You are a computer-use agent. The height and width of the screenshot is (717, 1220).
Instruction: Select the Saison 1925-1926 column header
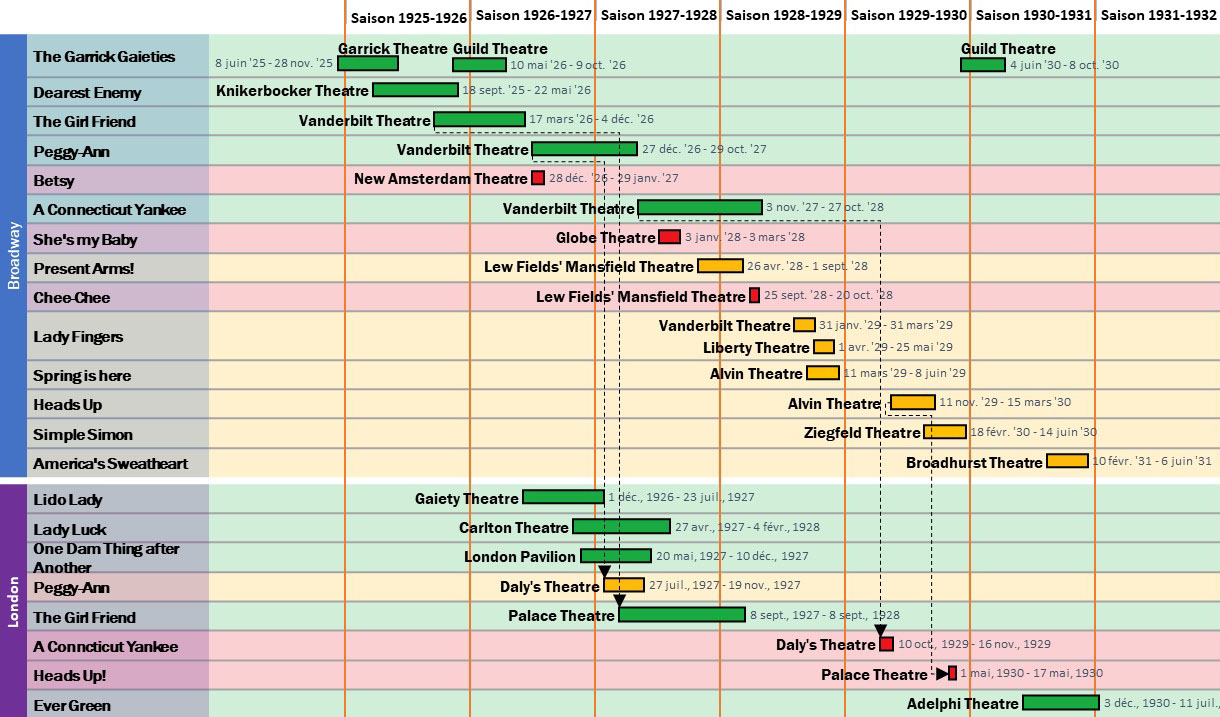click(x=408, y=16)
